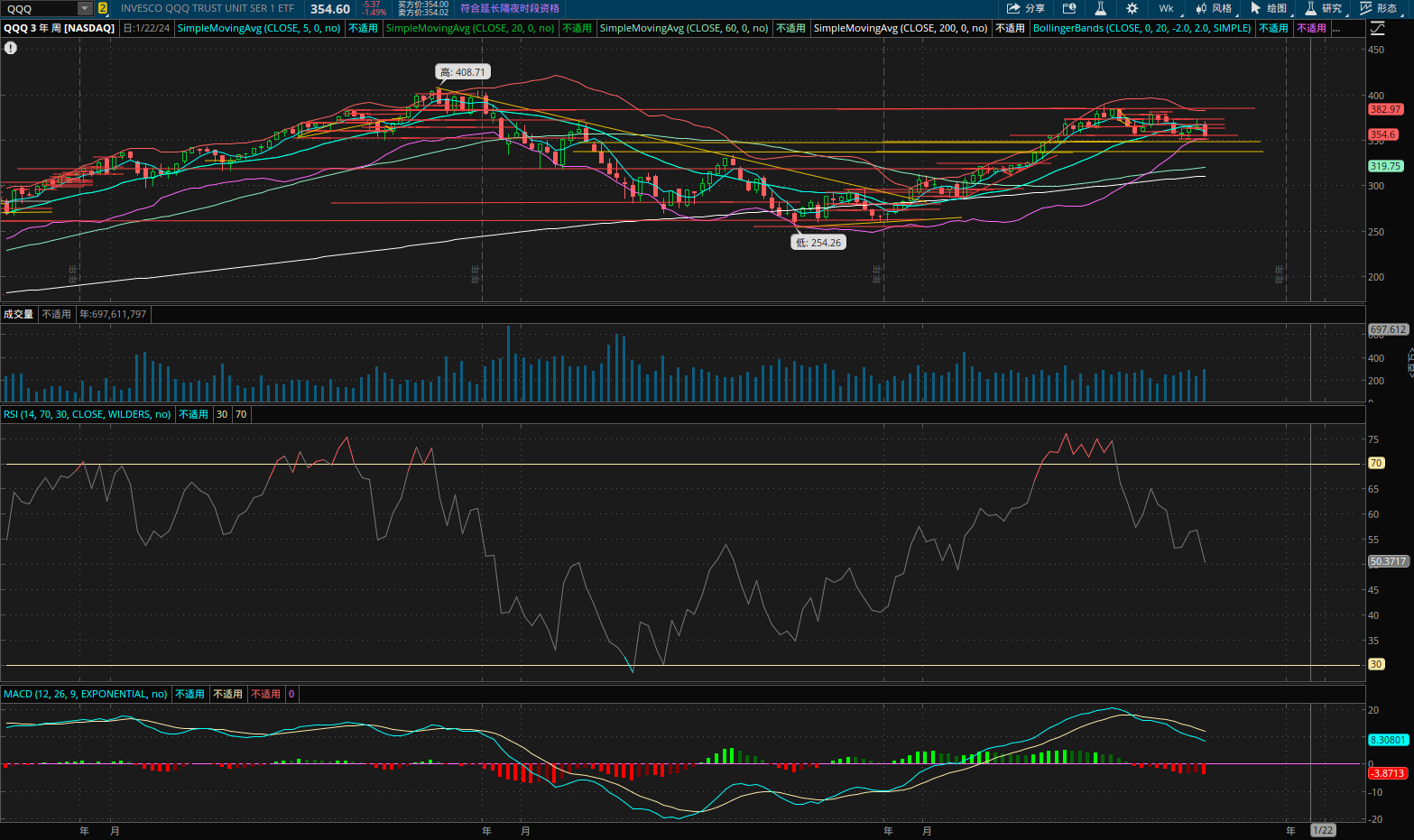The width and height of the screenshot is (1414, 840).
Task: Click the QQQ symbol input field
Action: coord(40,8)
